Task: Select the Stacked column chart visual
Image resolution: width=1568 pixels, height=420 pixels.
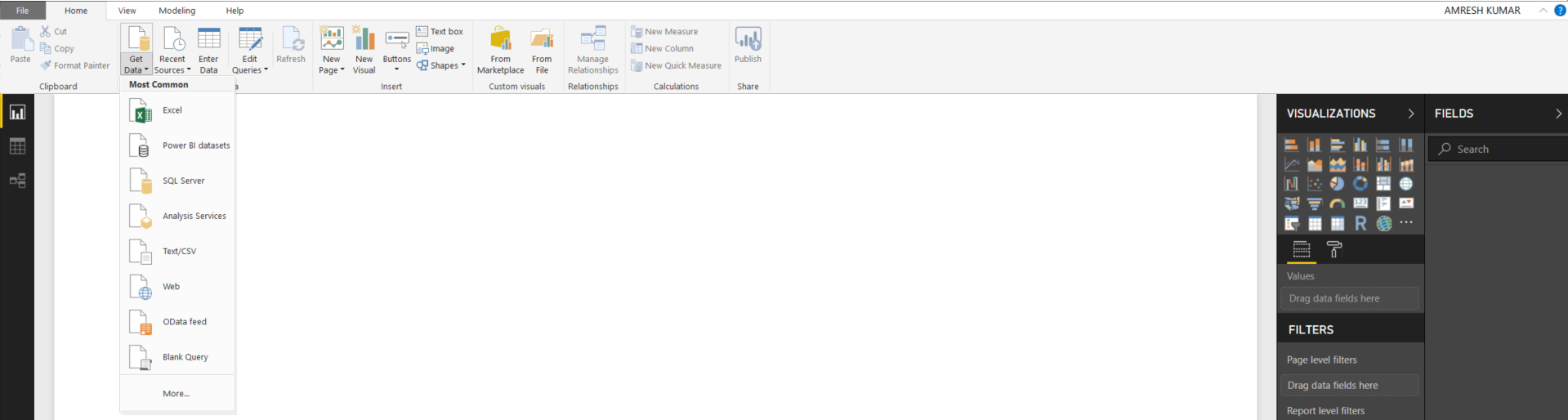Action: coord(1315,145)
